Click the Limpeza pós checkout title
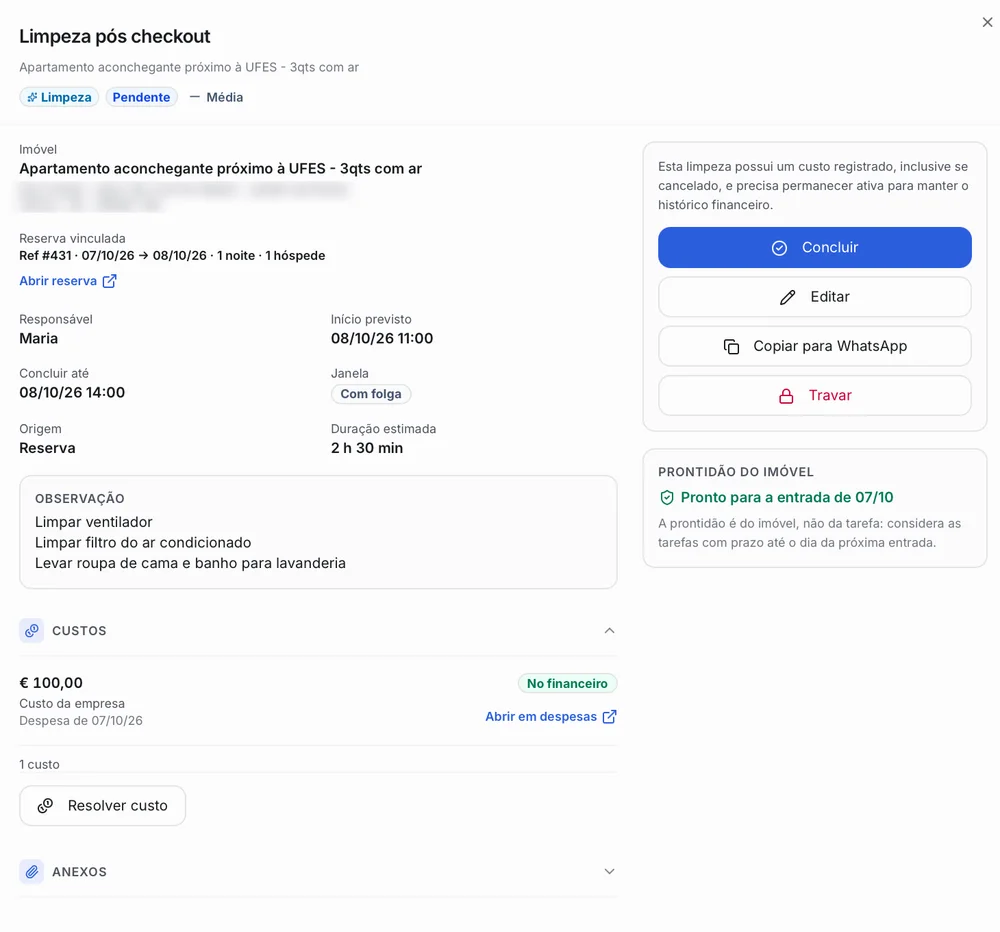Screen dimensions: 1000x932 [x=115, y=36]
